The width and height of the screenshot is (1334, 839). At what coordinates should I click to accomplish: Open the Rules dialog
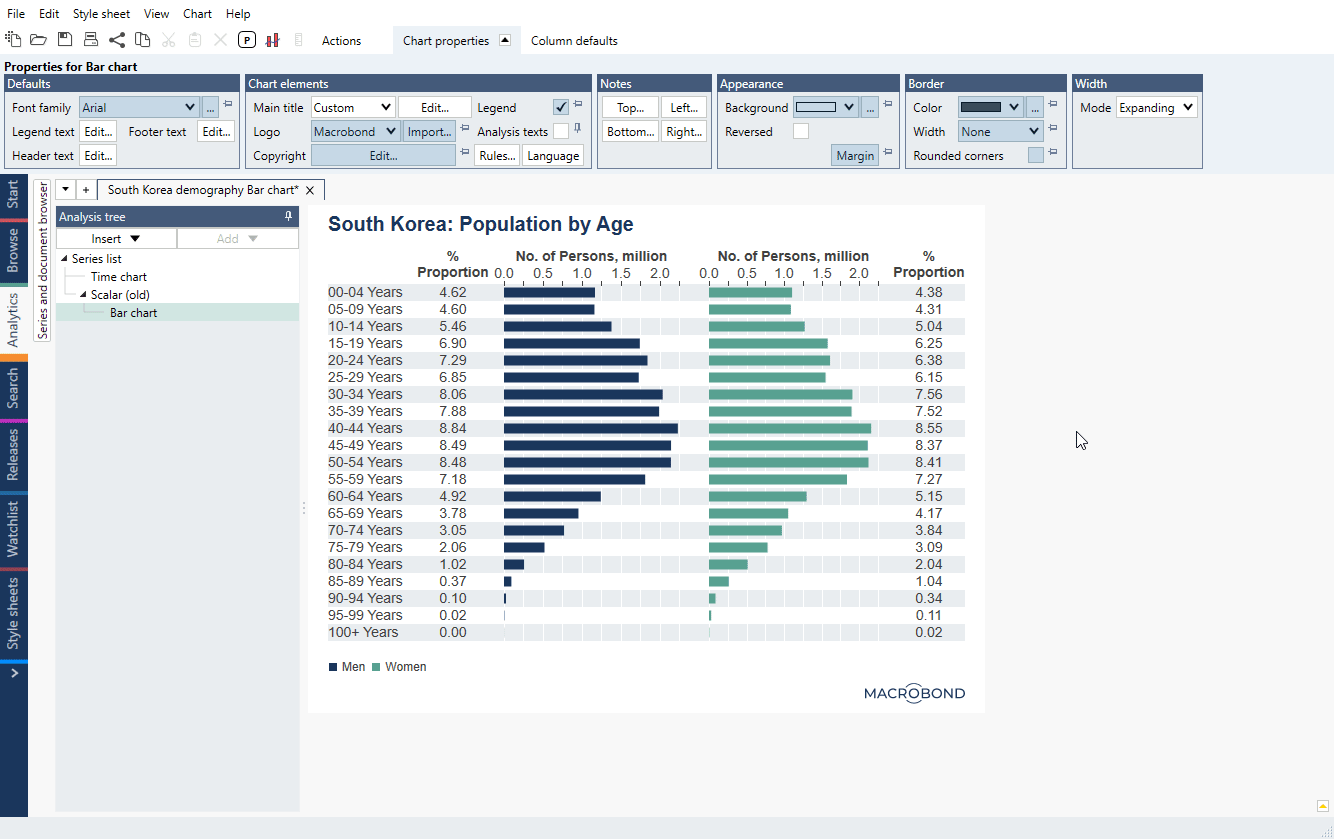497,155
